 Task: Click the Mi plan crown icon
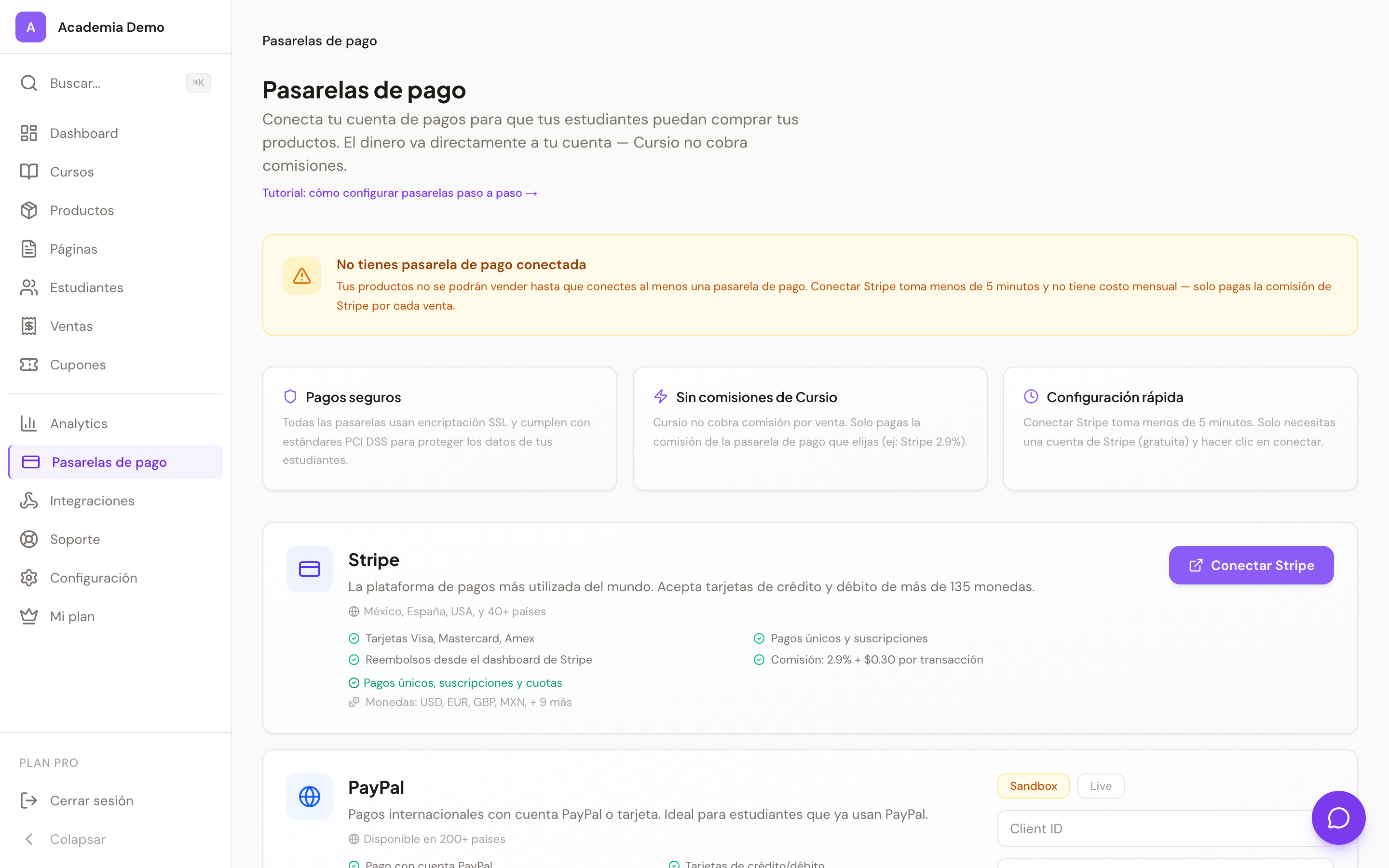(29, 616)
